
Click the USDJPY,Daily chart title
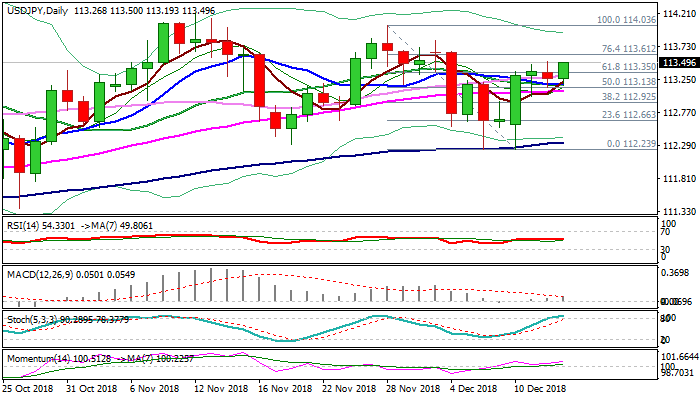[x=37, y=8]
